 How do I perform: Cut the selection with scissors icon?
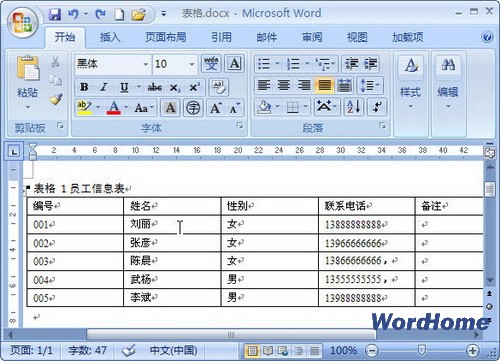pyautogui.click(x=55, y=62)
